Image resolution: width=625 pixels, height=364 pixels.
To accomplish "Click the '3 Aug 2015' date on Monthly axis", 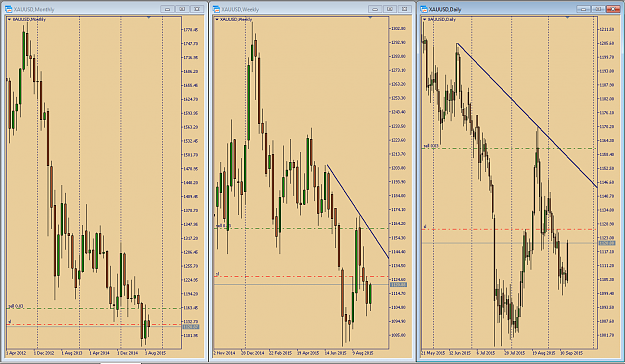I will (155, 352).
